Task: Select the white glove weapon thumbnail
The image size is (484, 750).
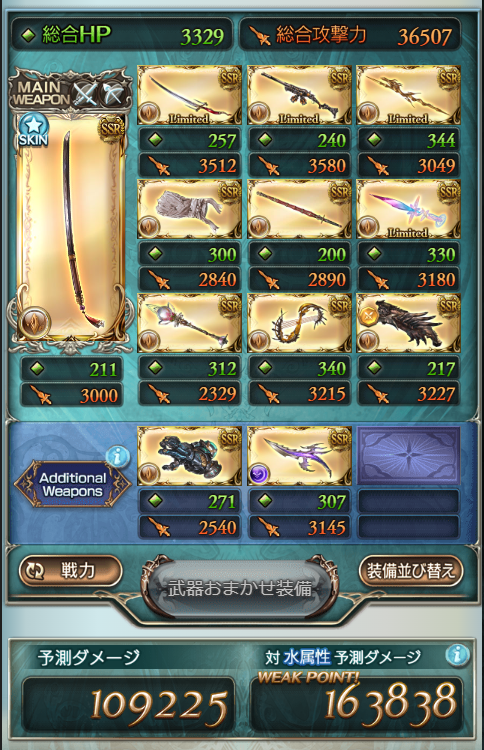Action: (x=189, y=209)
